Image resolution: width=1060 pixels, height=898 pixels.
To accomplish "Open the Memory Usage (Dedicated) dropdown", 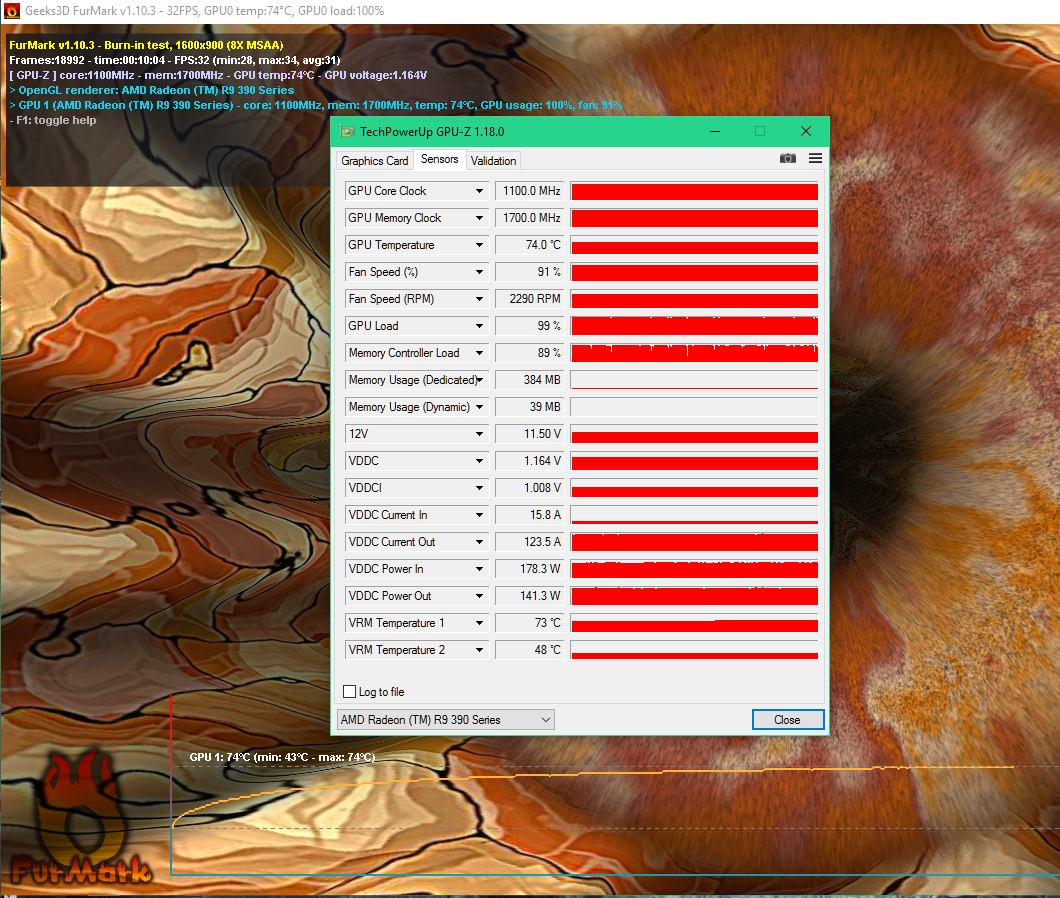I will tap(479, 380).
